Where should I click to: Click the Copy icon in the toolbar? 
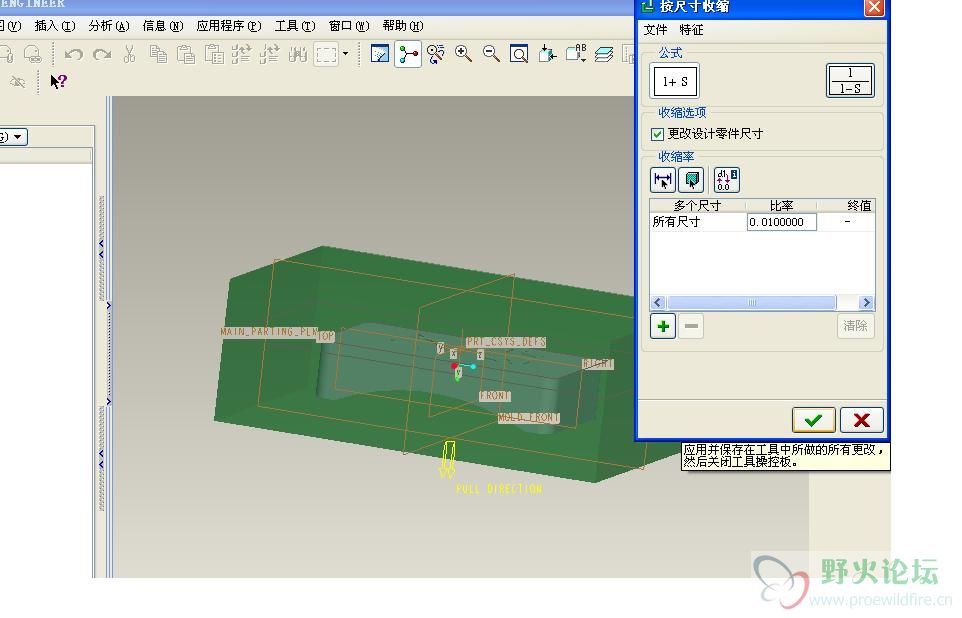158,55
